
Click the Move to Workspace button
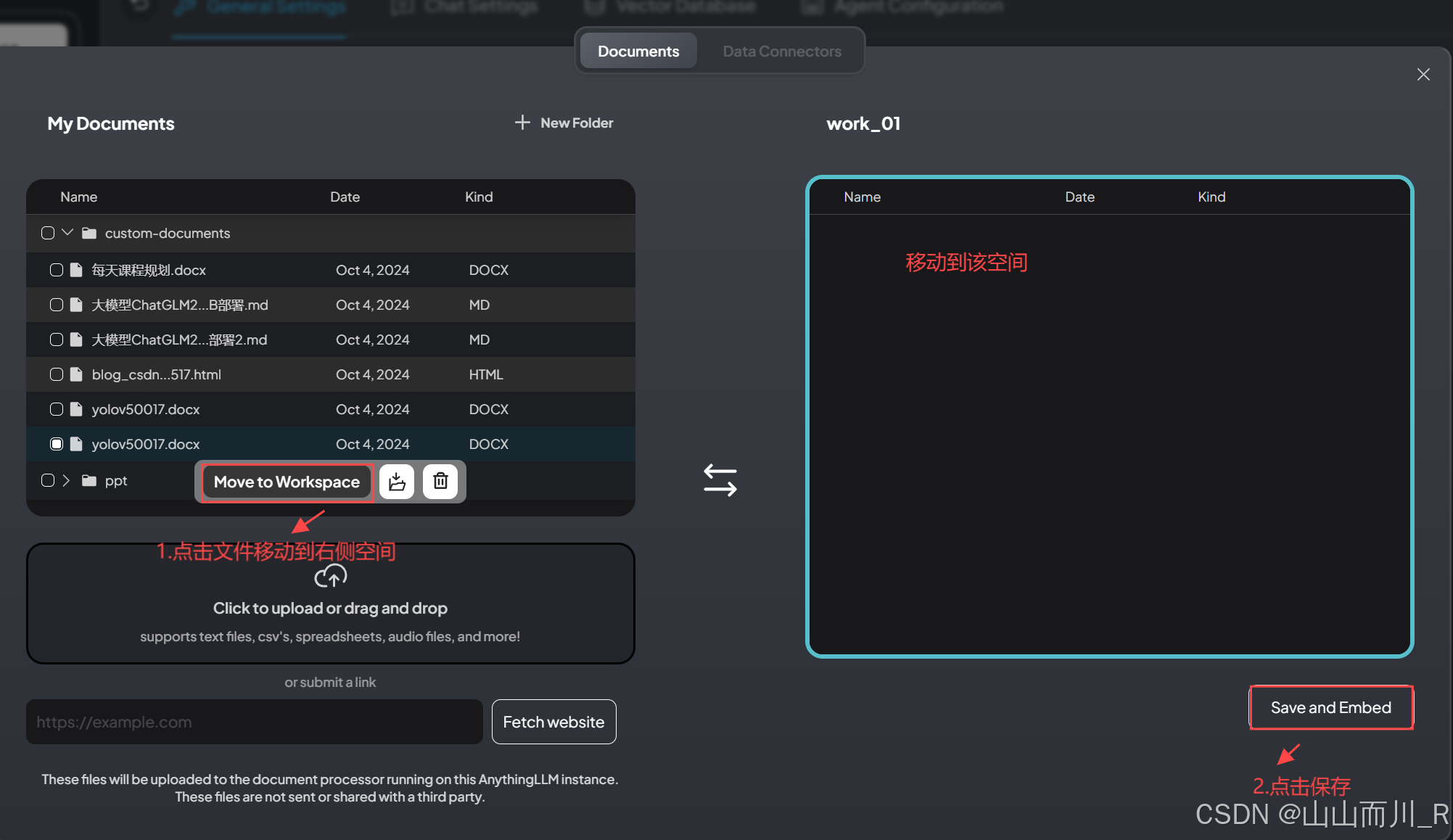287,482
